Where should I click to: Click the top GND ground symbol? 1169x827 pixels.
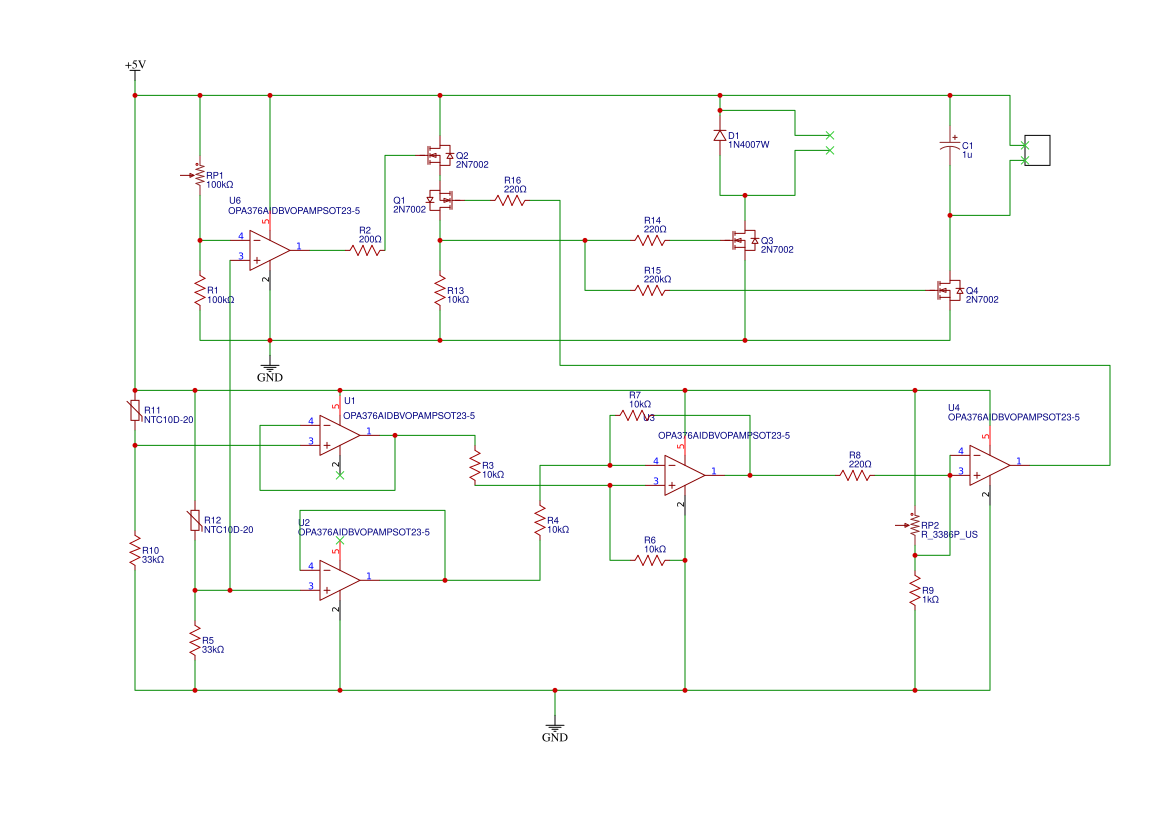click(x=270, y=371)
